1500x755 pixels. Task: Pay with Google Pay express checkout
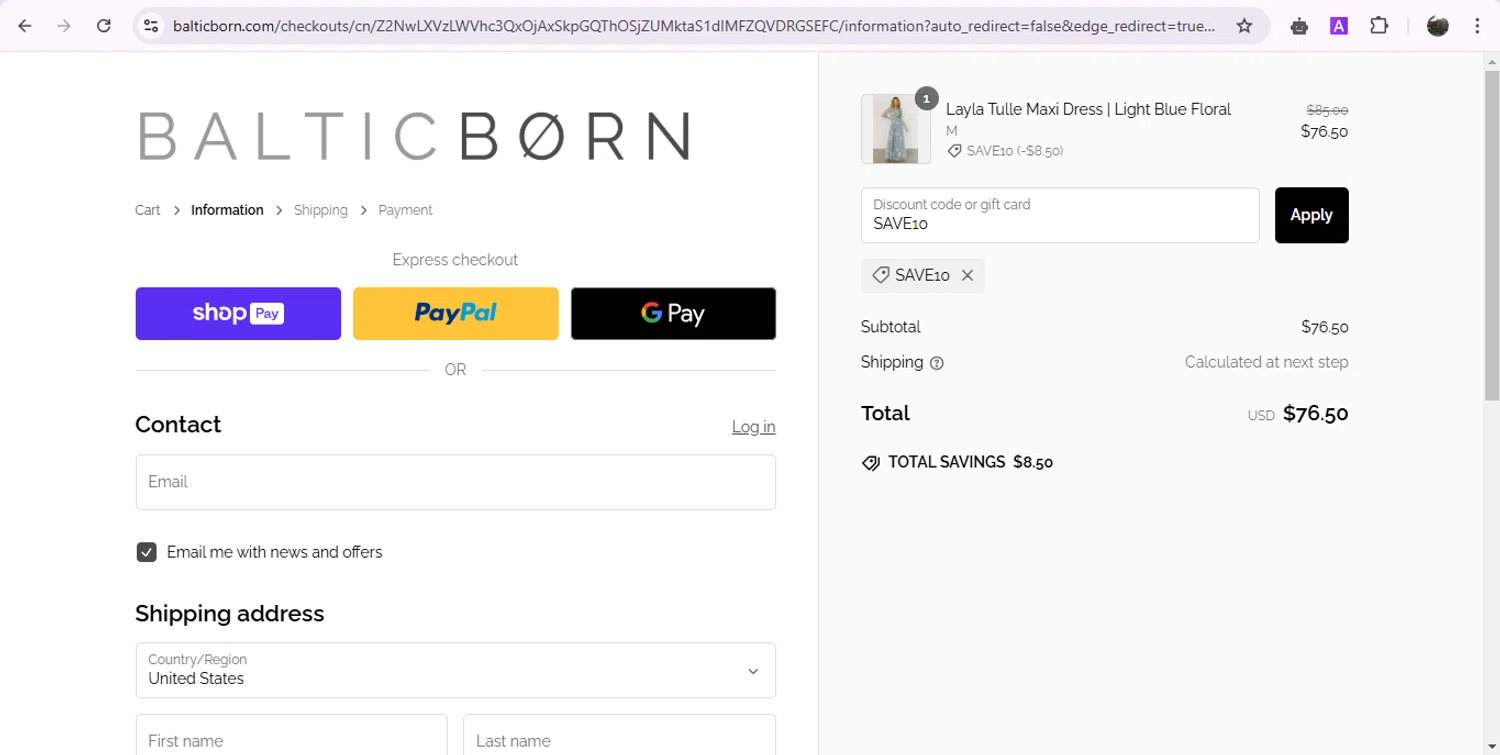tap(673, 314)
